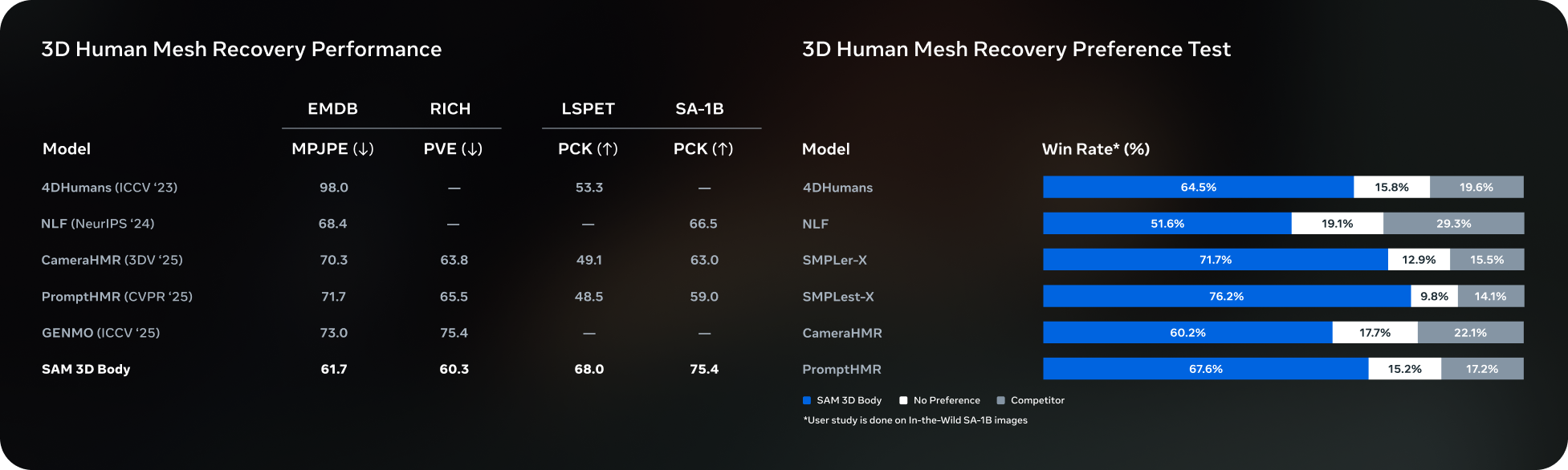Screen dimensions: 1568x470
Task: Click the Win Rate* (%) heading
Action: 1095,149
